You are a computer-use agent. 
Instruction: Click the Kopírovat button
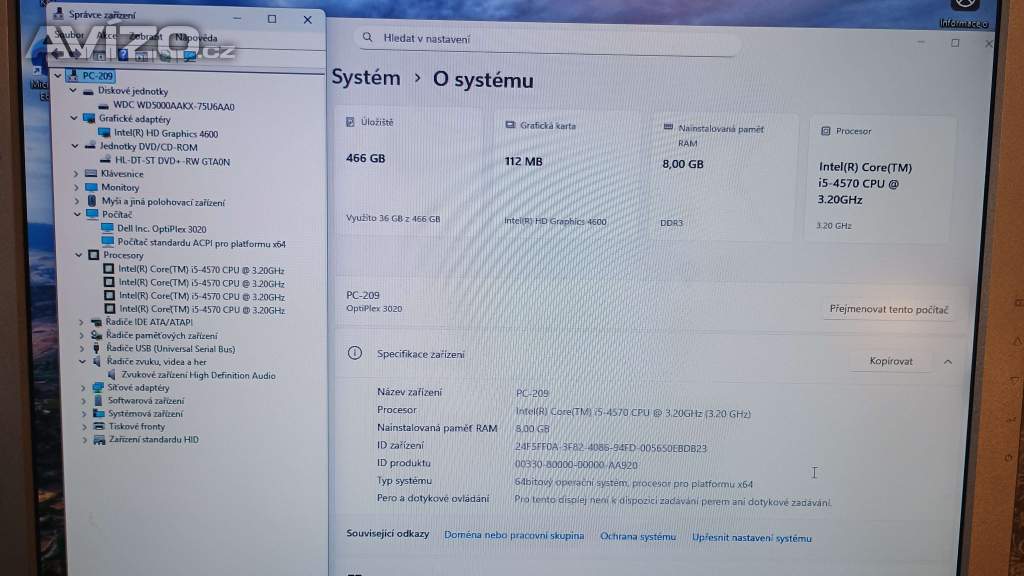coord(890,361)
